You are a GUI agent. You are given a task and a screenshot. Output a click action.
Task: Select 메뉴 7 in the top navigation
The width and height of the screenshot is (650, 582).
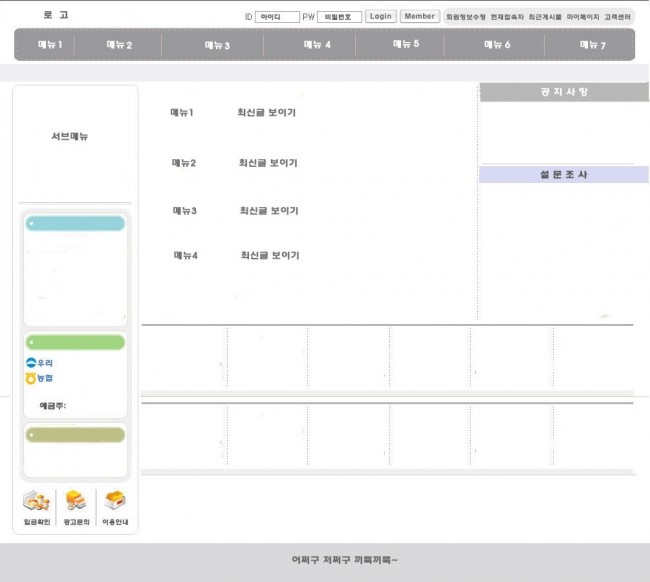[x=592, y=45]
